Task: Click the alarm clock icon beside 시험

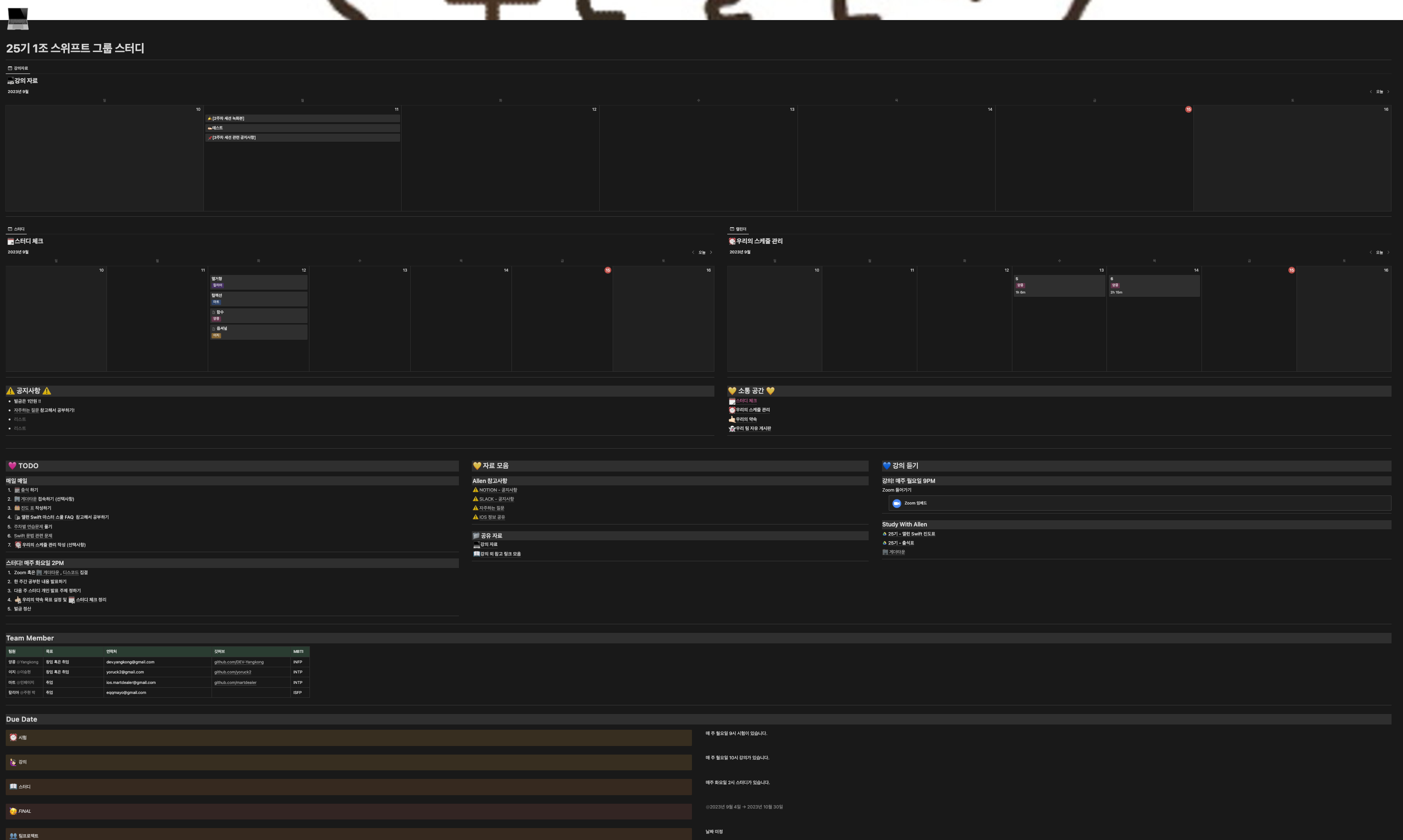Action: pyautogui.click(x=13, y=737)
